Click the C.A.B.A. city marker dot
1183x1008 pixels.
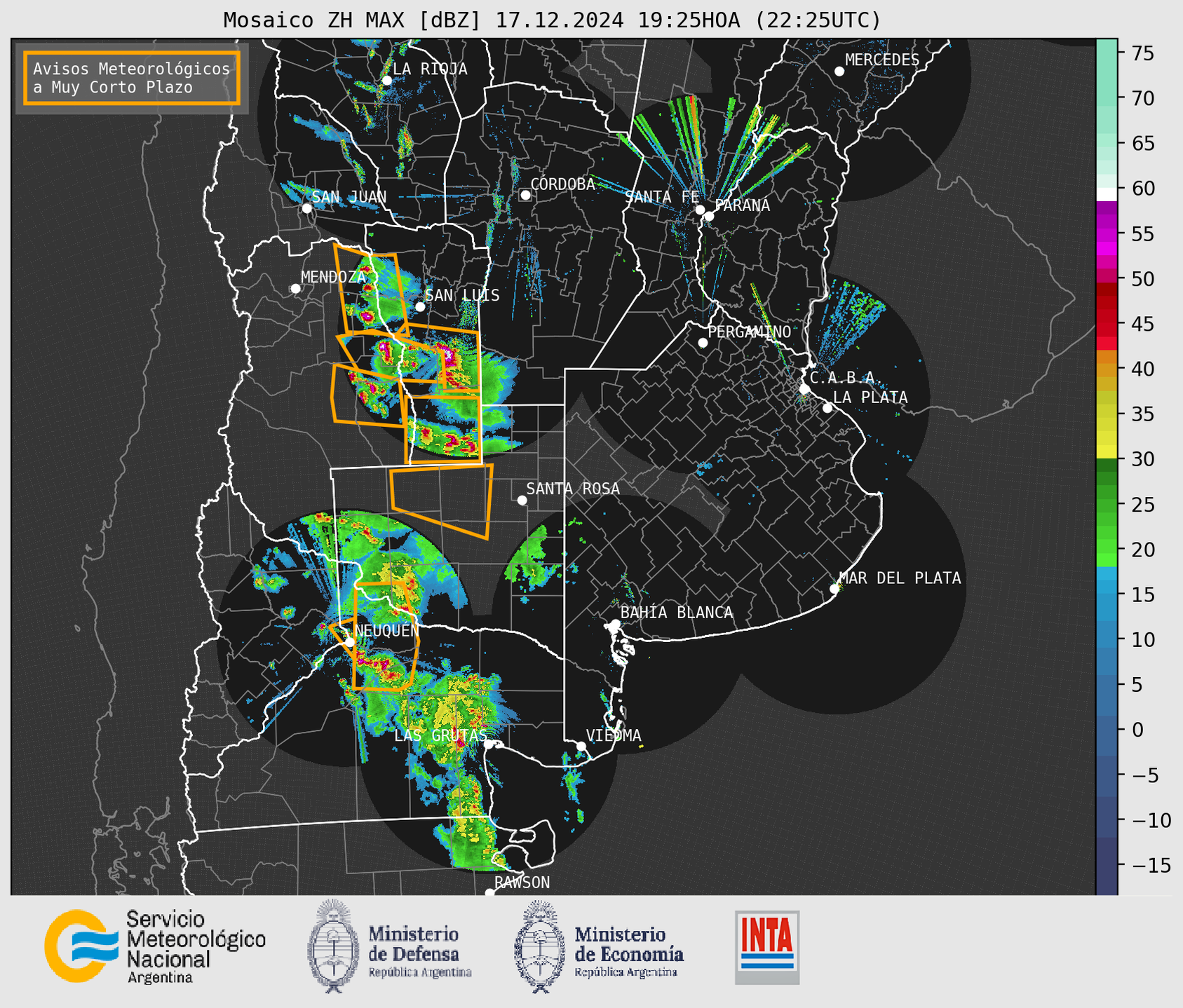(804, 389)
